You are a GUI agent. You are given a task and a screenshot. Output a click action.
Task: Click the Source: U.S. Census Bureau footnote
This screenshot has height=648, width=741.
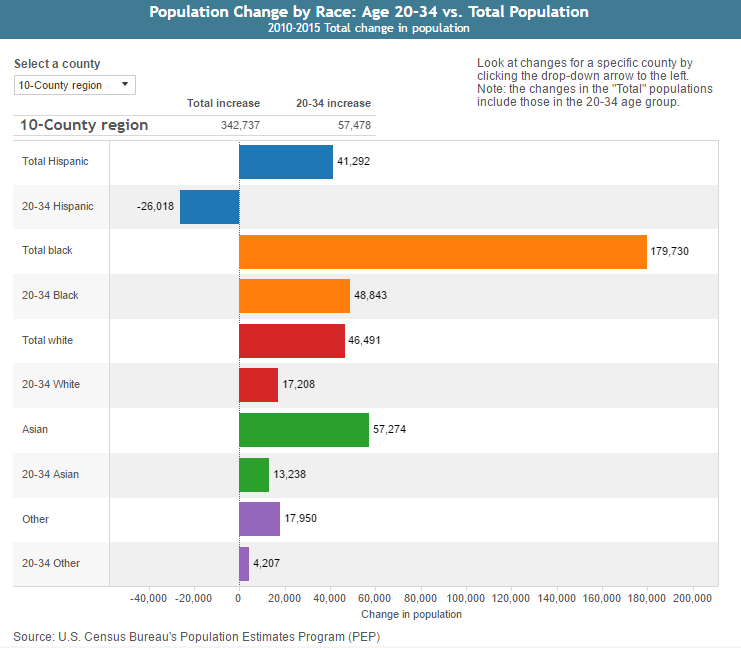point(197,637)
